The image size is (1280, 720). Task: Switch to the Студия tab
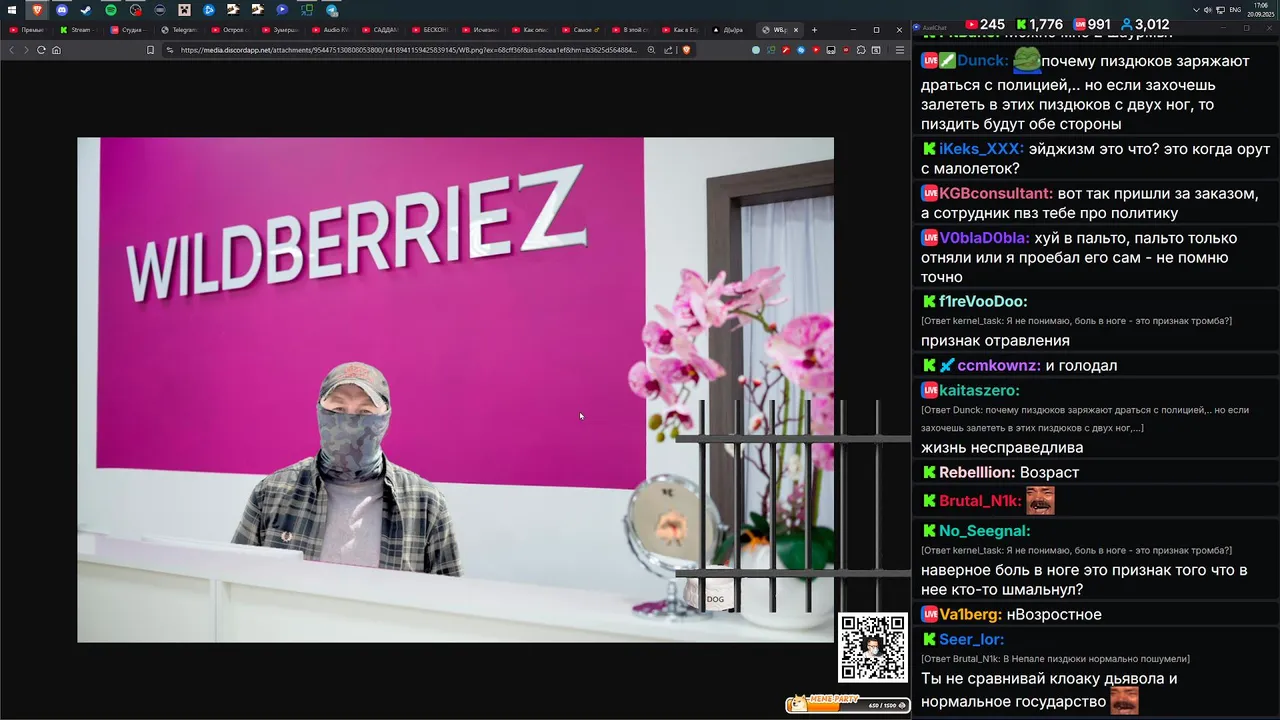tap(130, 30)
